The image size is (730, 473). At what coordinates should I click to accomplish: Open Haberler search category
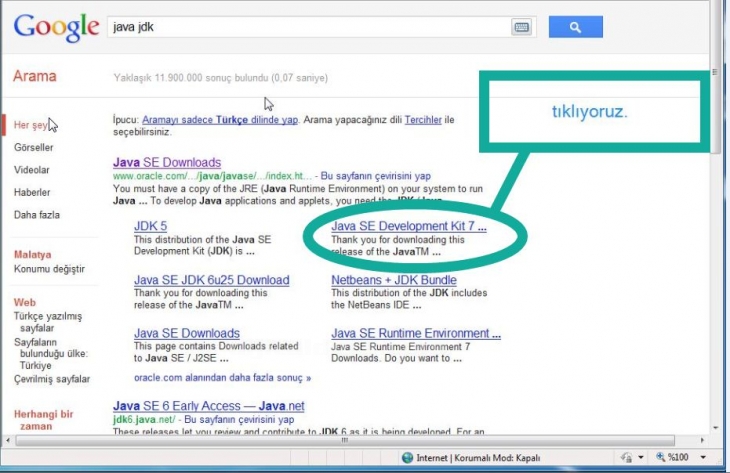[x=32, y=192]
